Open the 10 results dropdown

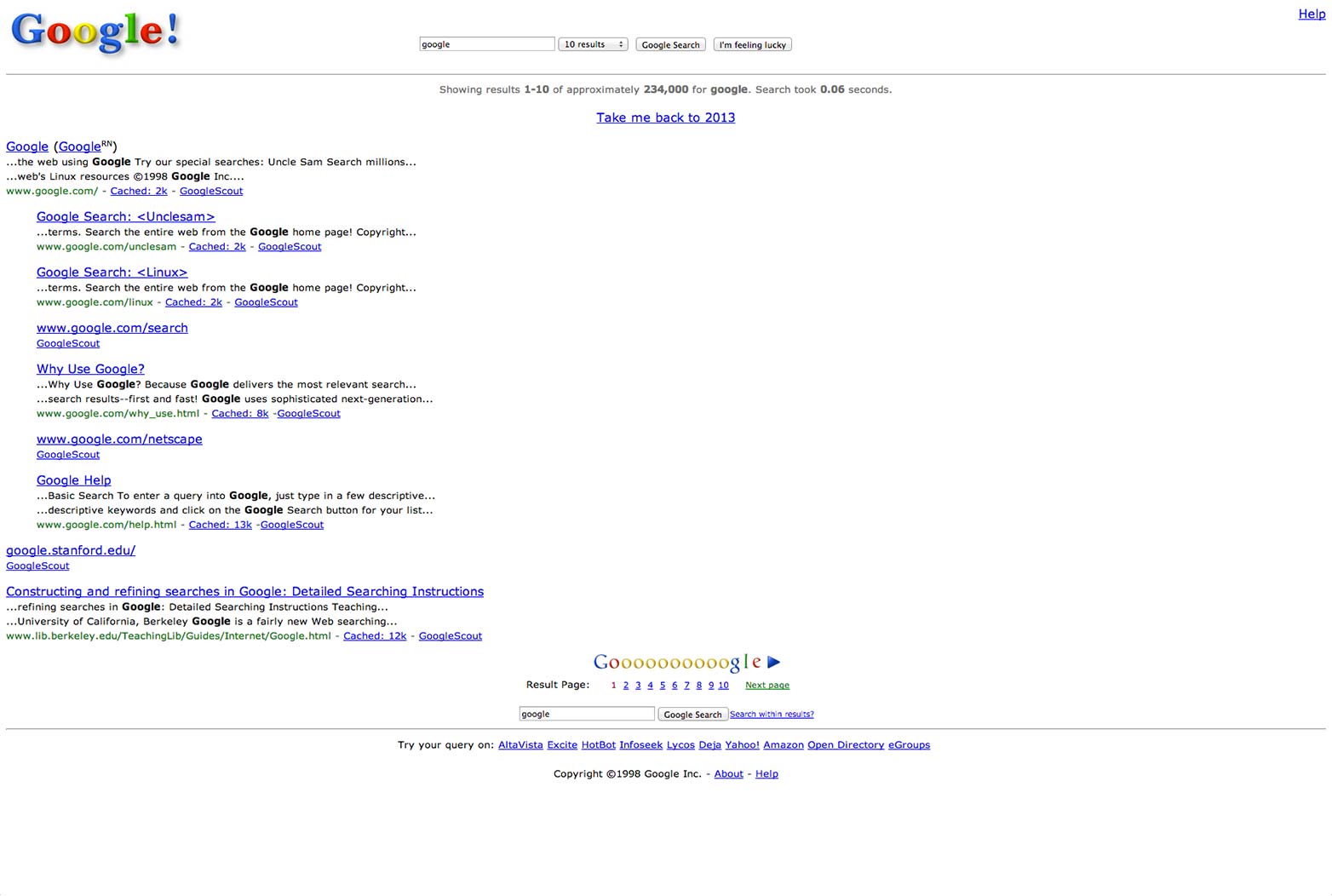tap(593, 44)
